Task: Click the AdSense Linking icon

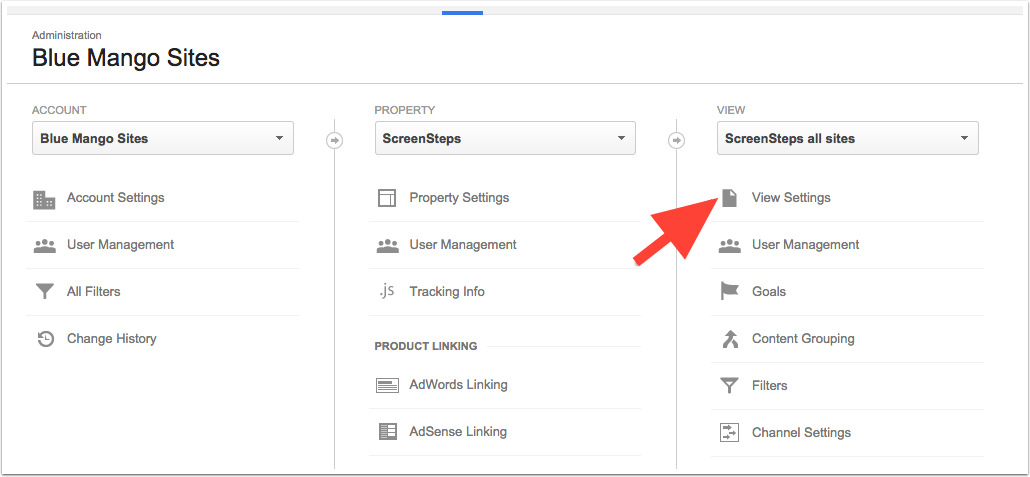Action: pyautogui.click(x=387, y=432)
